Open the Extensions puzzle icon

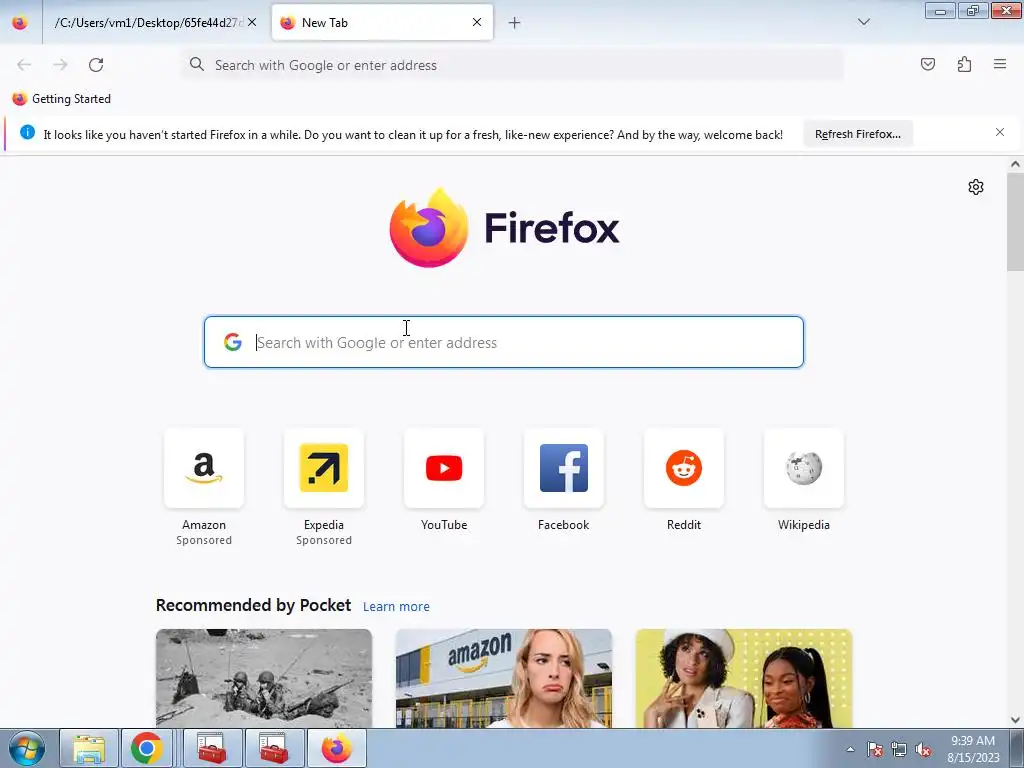pyautogui.click(x=964, y=64)
